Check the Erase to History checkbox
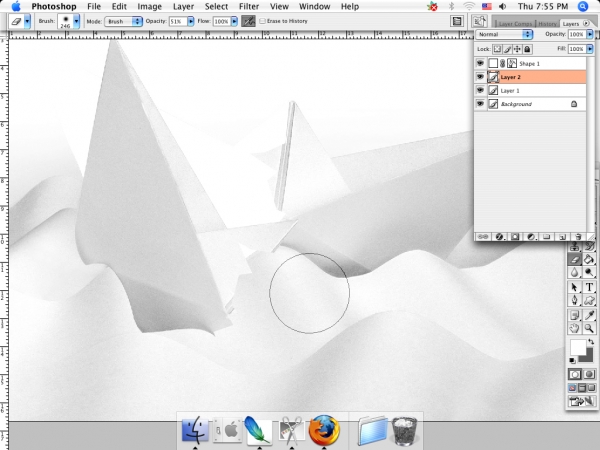 [x=262, y=21]
